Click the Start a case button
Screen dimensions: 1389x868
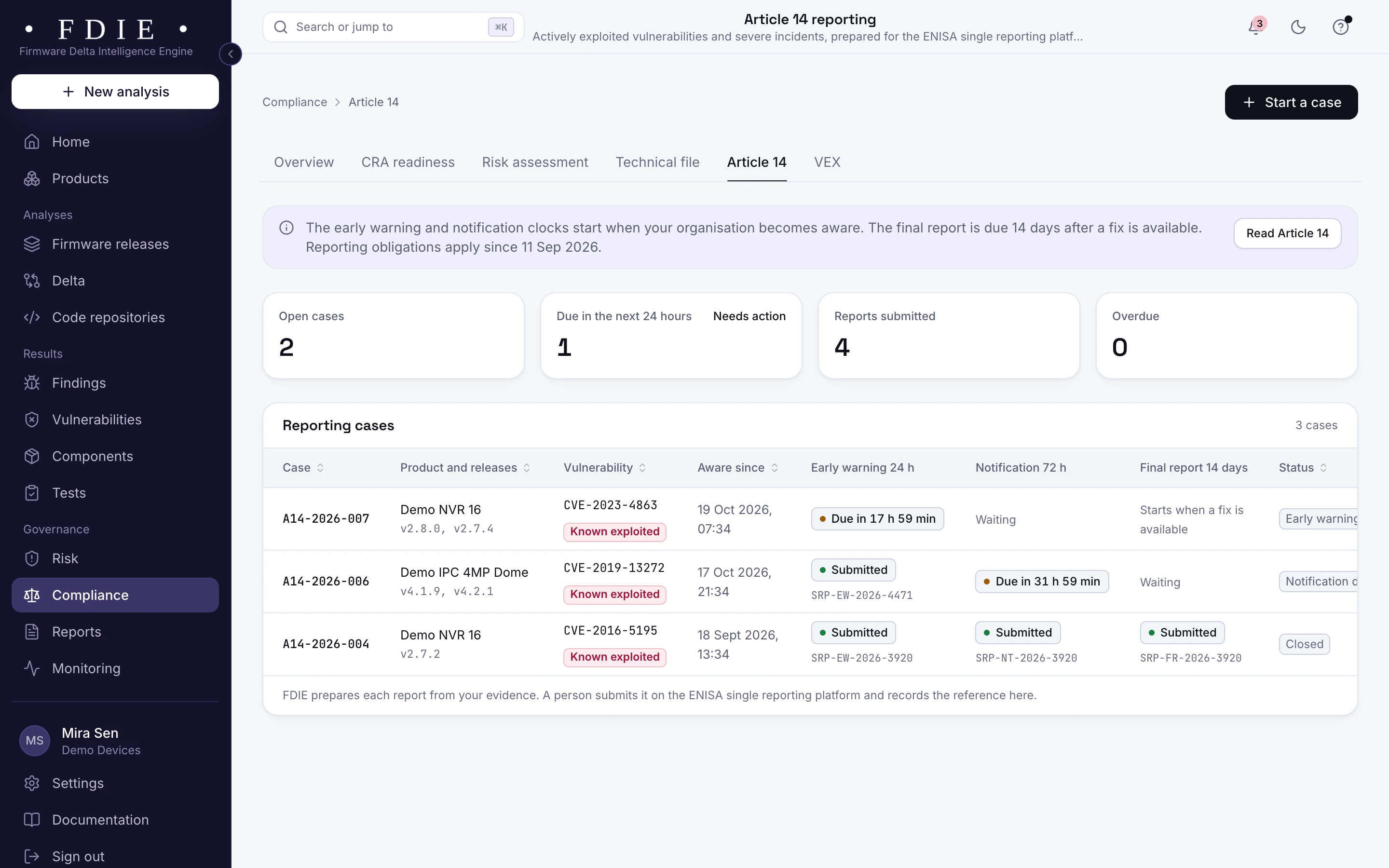coord(1291,102)
